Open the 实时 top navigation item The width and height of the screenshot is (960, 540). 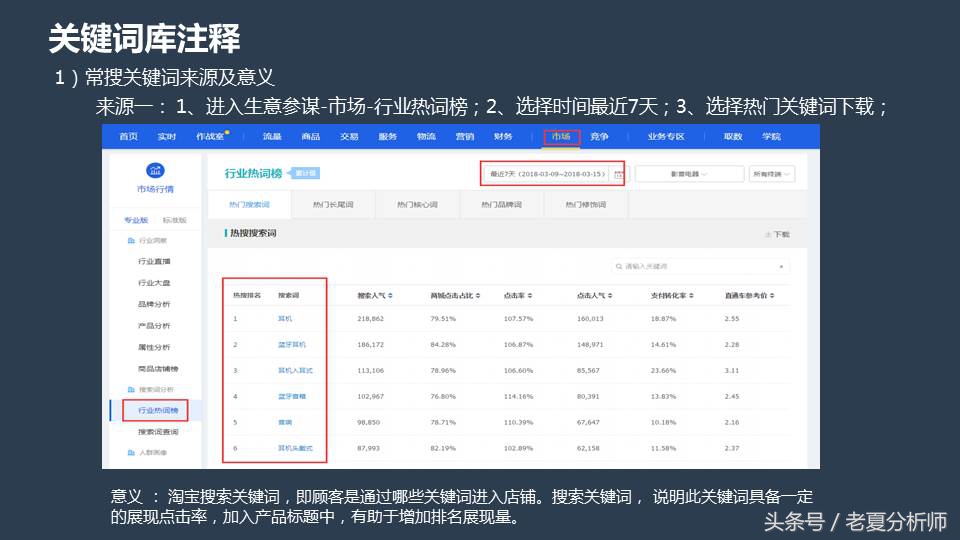coord(167,137)
